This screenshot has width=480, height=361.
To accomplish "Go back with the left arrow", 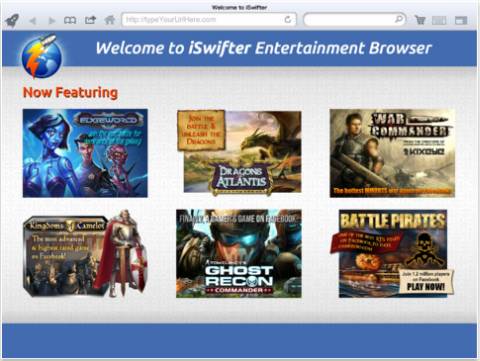I will point(33,21).
